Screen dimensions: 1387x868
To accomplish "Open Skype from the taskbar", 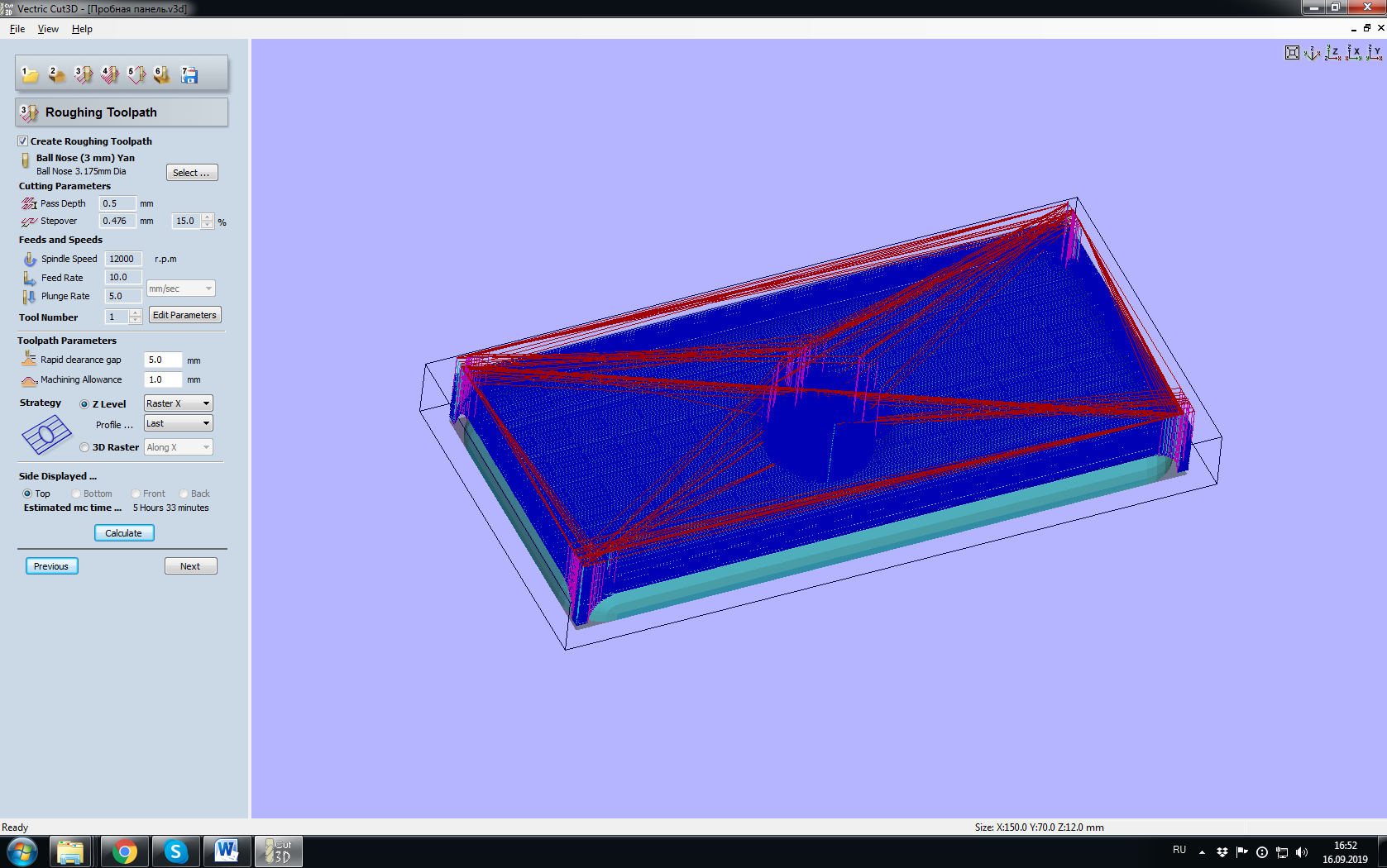I will [x=175, y=851].
